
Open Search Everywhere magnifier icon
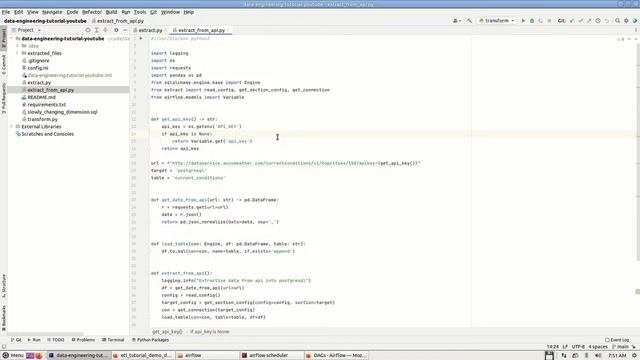[x=618, y=20]
